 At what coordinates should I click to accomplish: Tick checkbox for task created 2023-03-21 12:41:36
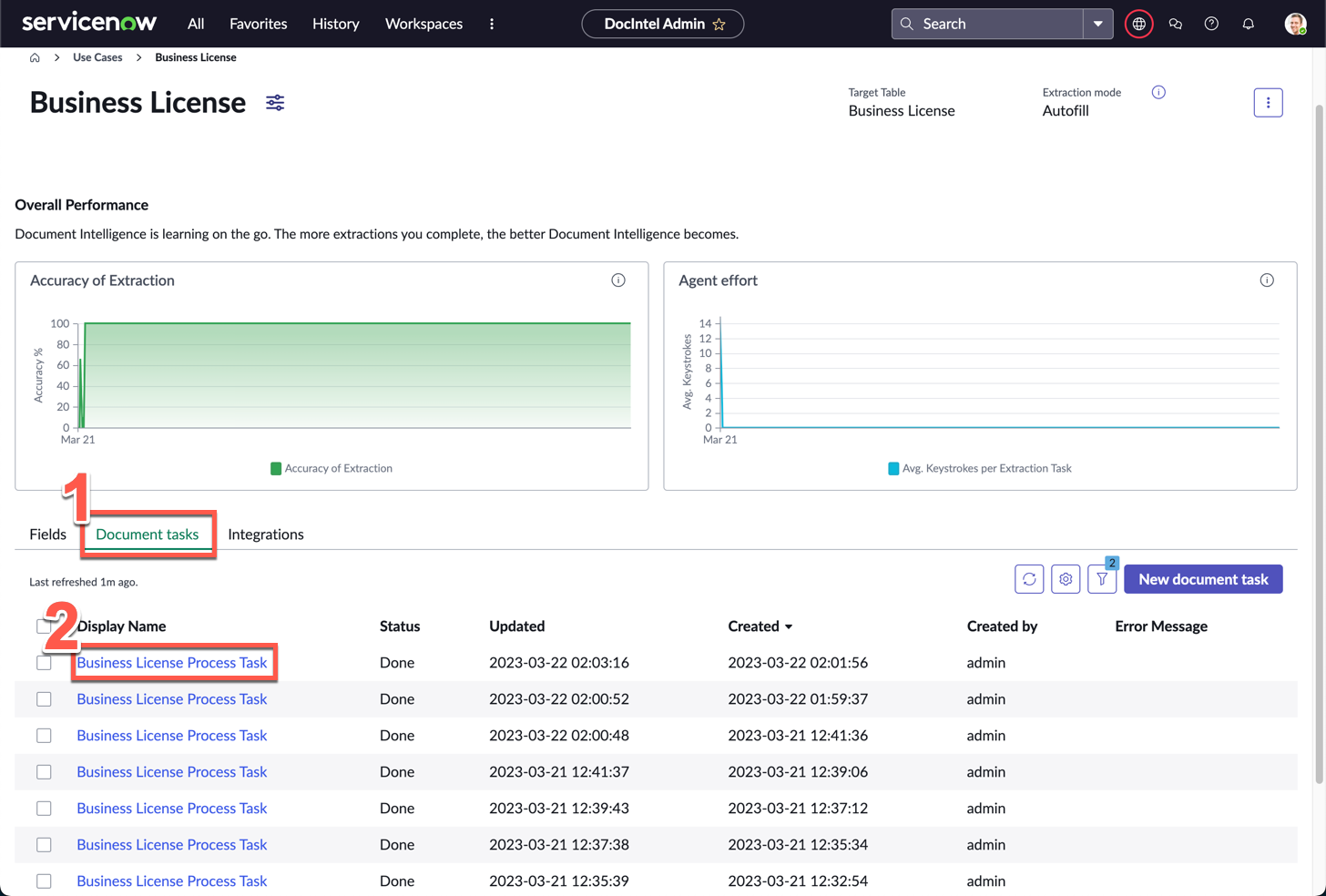[44, 736]
